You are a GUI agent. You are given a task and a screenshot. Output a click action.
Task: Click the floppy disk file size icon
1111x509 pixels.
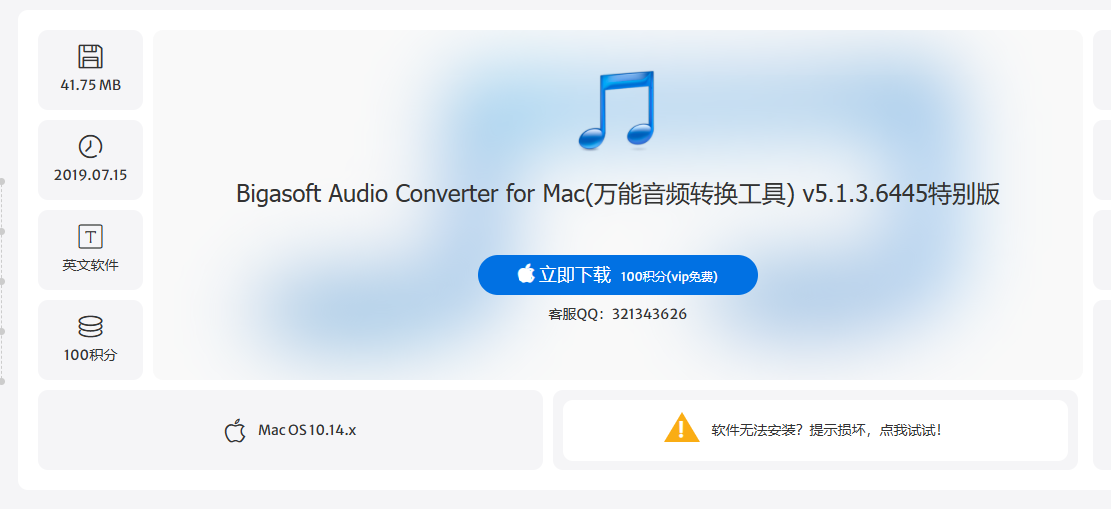[91, 56]
